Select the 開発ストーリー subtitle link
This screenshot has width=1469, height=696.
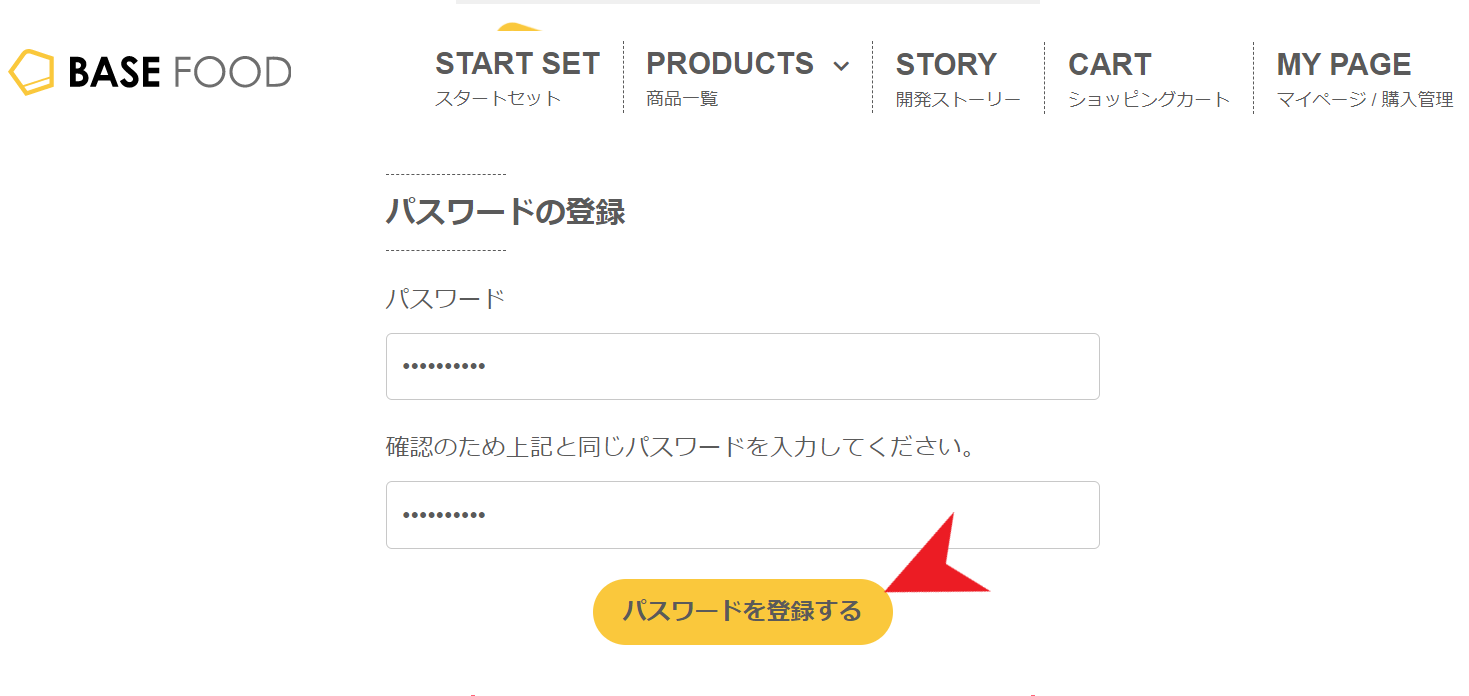point(958,100)
